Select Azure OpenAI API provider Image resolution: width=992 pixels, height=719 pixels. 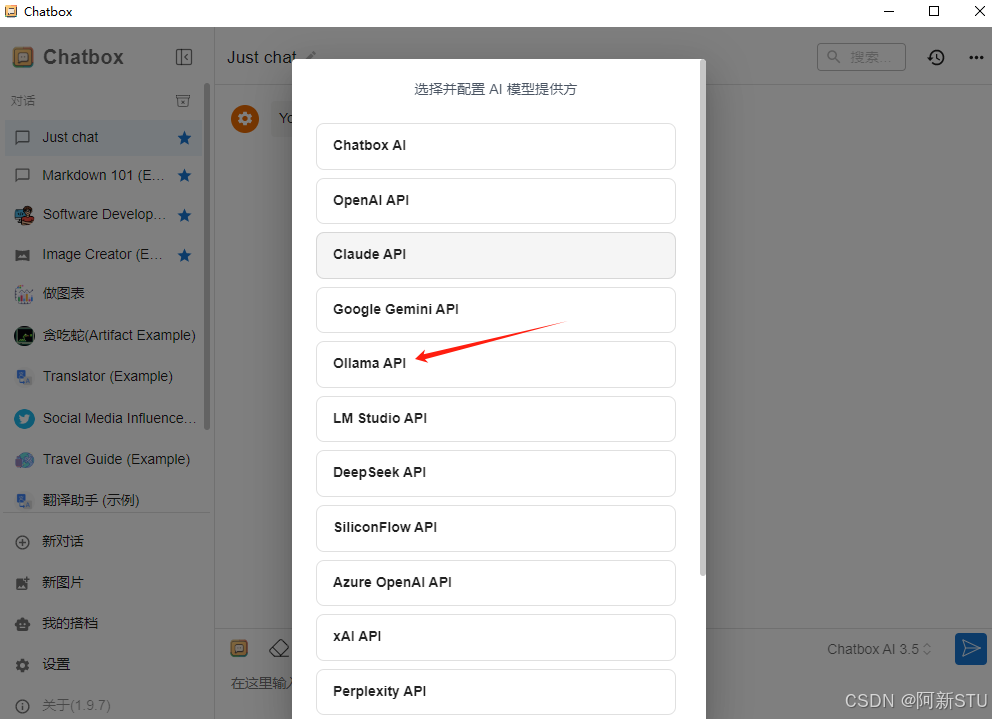pyautogui.click(x=496, y=583)
